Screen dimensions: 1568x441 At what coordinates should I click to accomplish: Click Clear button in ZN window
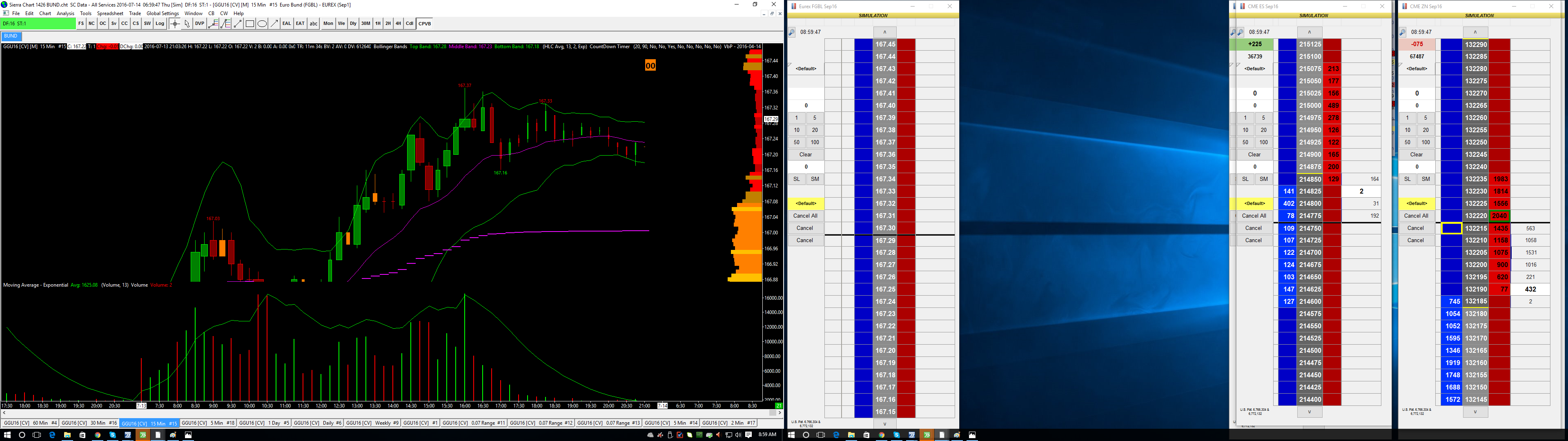point(1417,155)
